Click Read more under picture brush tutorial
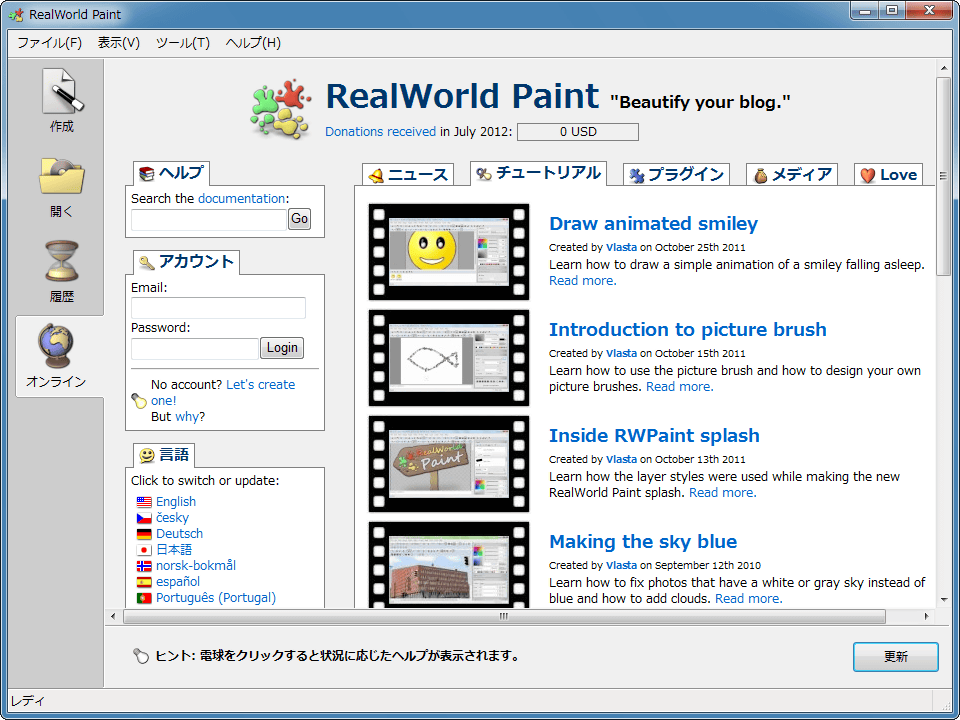The height and width of the screenshot is (720, 960). coord(680,386)
